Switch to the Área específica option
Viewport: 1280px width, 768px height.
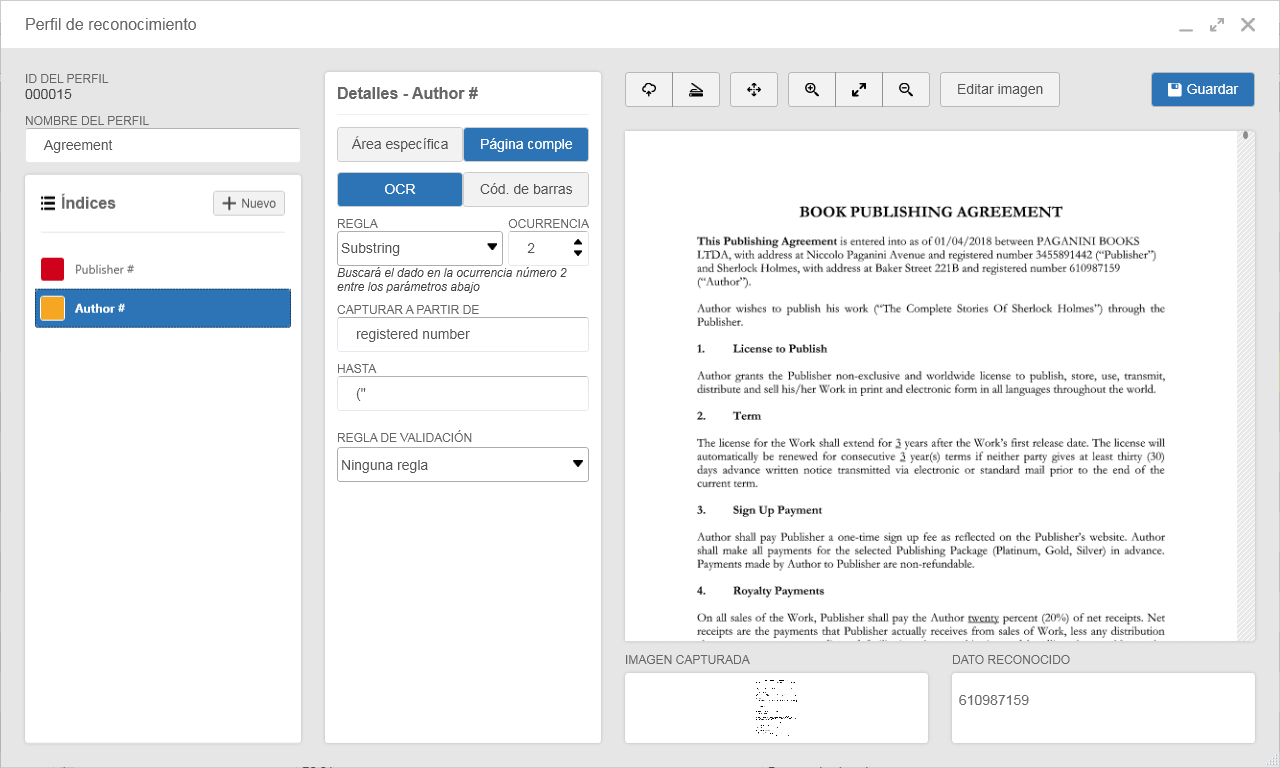point(400,144)
